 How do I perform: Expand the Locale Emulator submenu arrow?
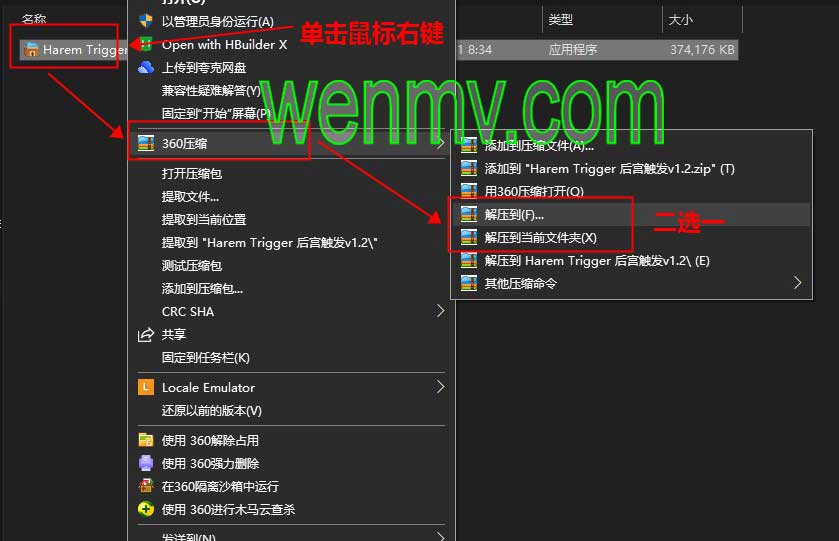point(440,387)
